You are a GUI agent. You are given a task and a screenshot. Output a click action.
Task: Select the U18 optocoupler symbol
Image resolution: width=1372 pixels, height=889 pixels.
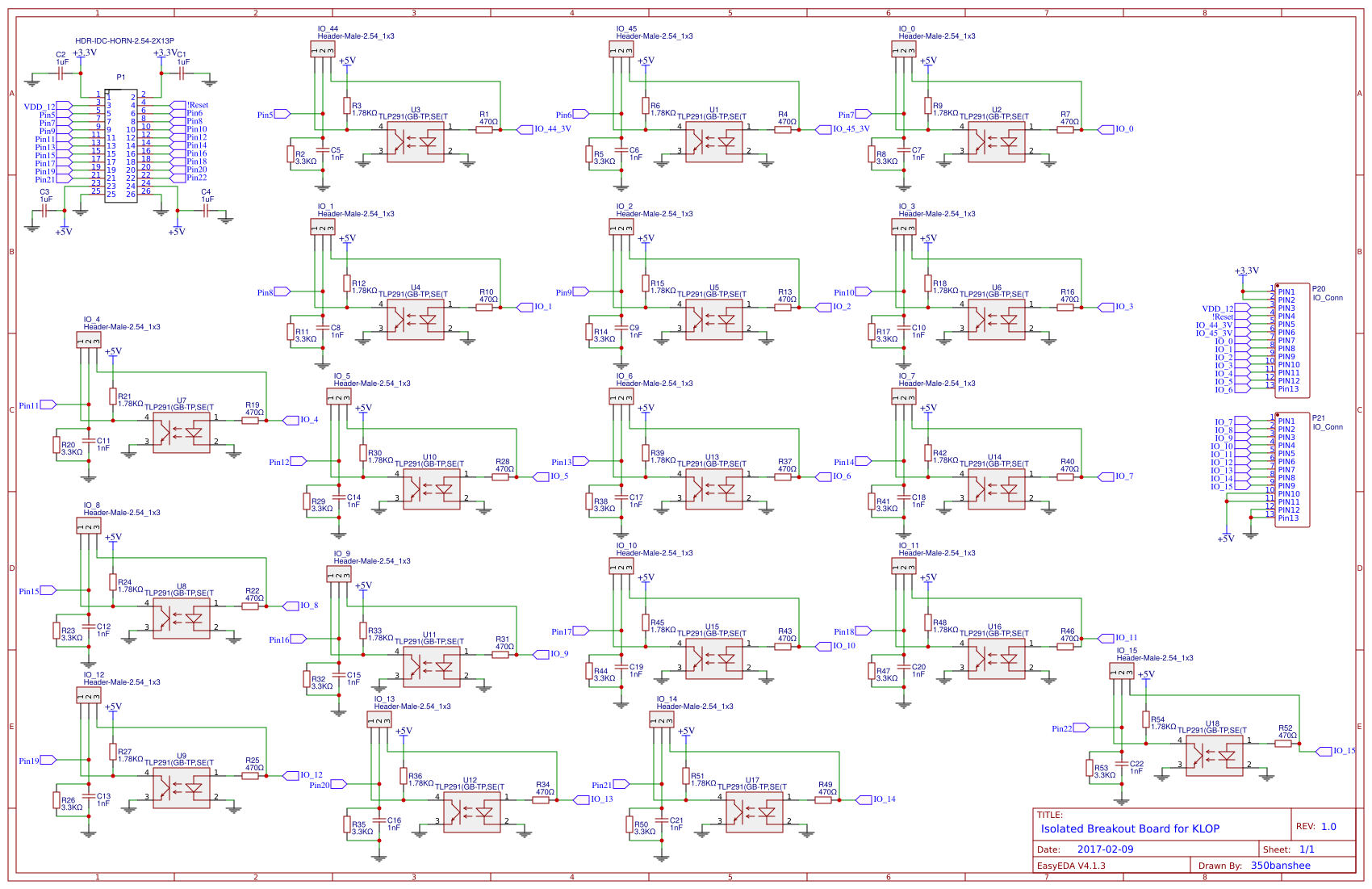(1215, 755)
